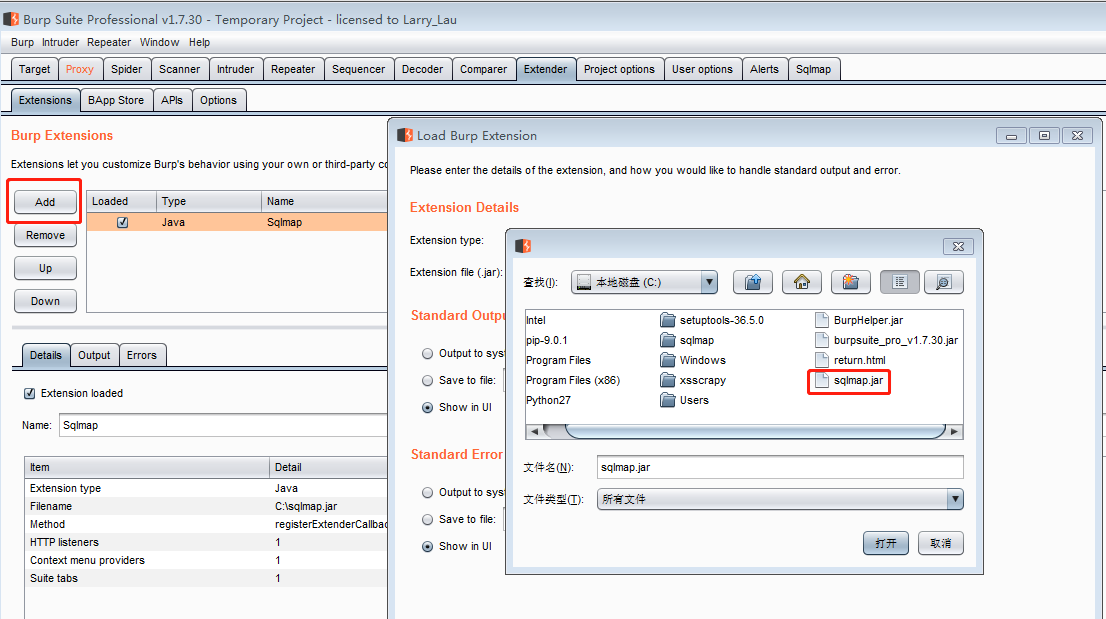1106x619 pixels.
Task: Select Standard Output 'Output to system console' radio
Action: [427, 354]
